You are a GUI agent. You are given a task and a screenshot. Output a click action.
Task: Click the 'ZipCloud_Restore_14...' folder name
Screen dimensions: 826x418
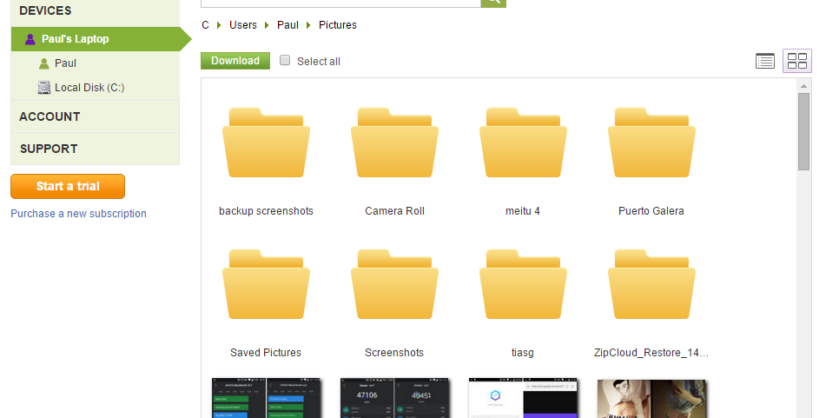pyautogui.click(x=651, y=353)
